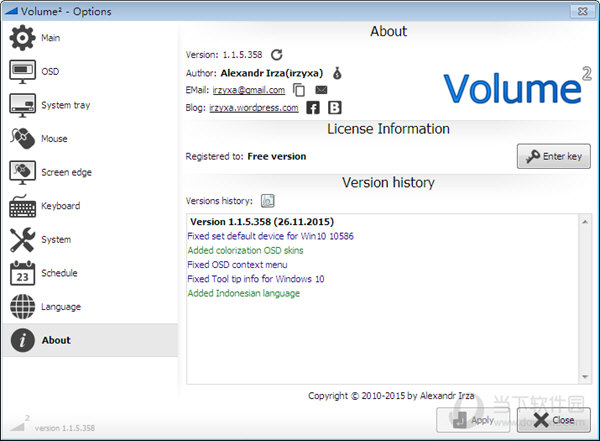
Task: Click the envelope icon to send mail
Action: 321,90
